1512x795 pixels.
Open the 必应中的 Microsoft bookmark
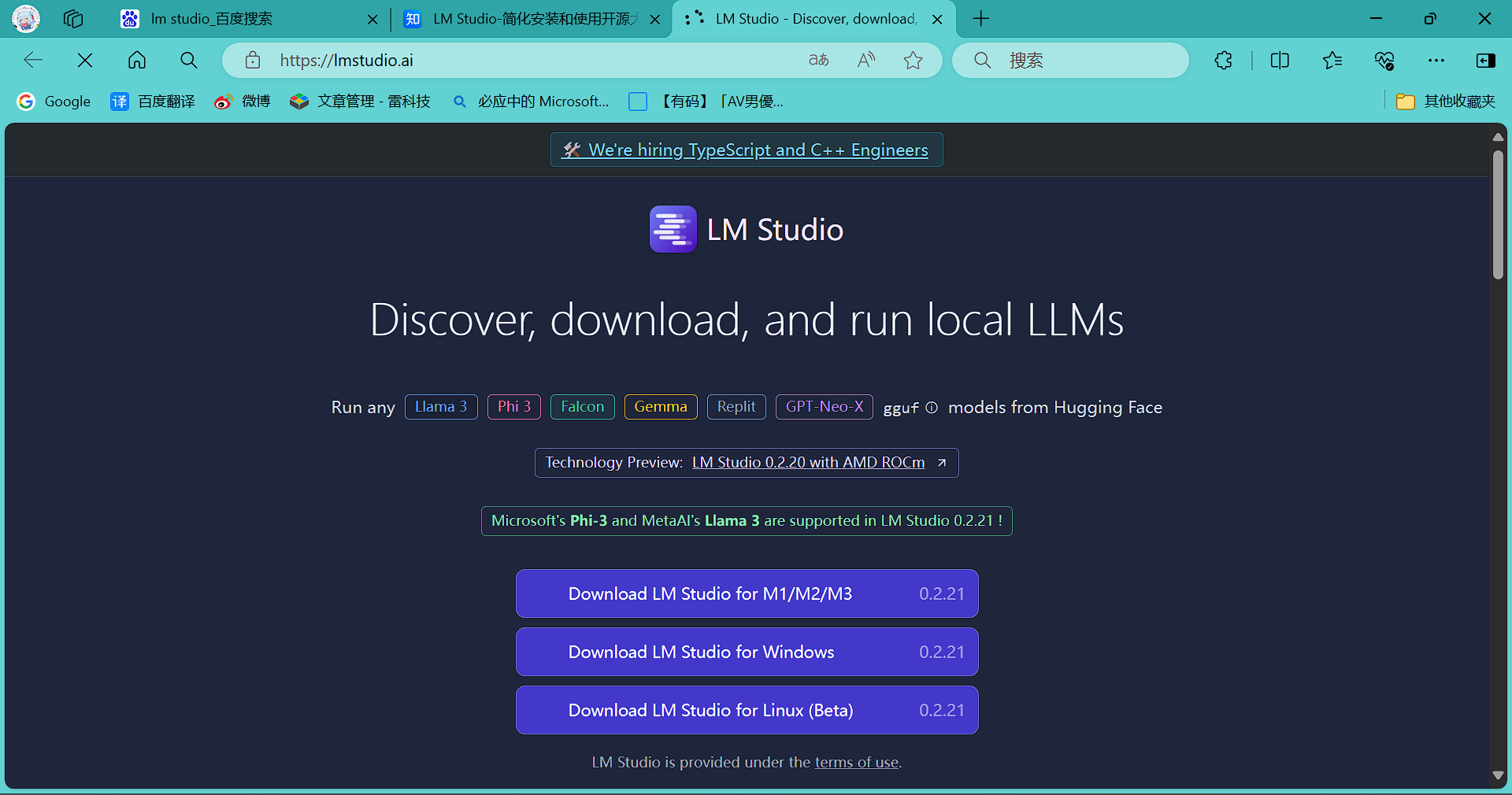pos(531,102)
